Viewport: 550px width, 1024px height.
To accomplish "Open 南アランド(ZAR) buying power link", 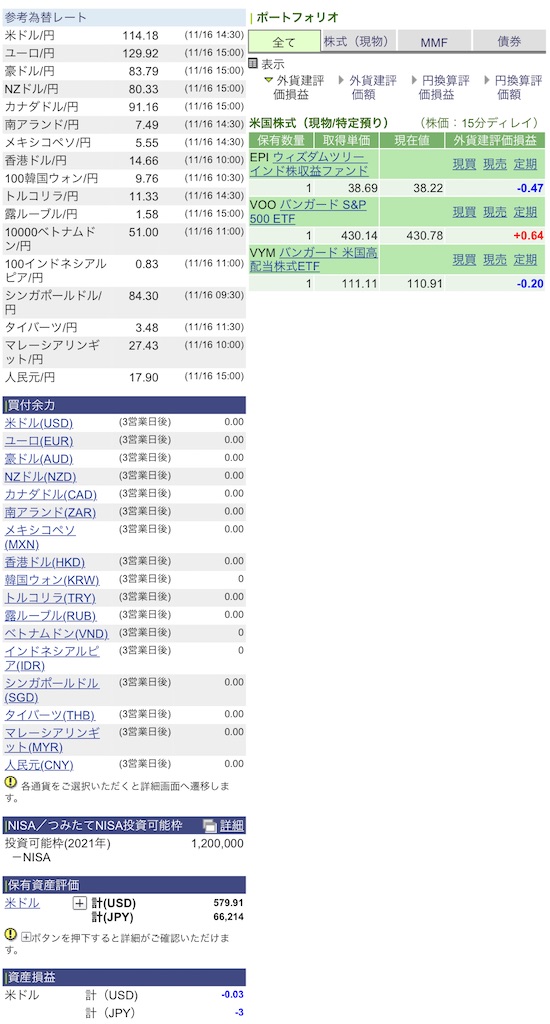I will point(50,513).
